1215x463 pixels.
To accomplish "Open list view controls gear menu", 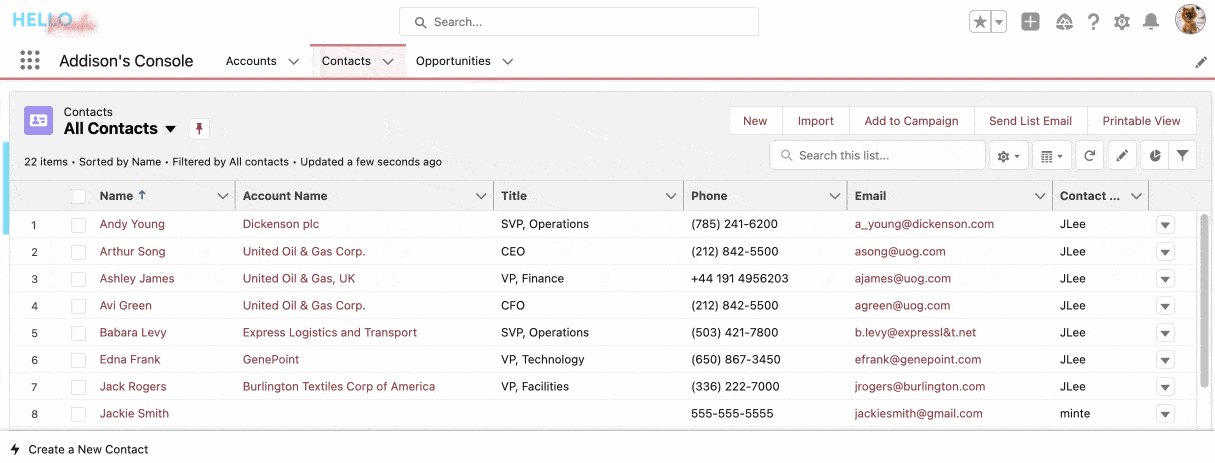I will 1008,156.
